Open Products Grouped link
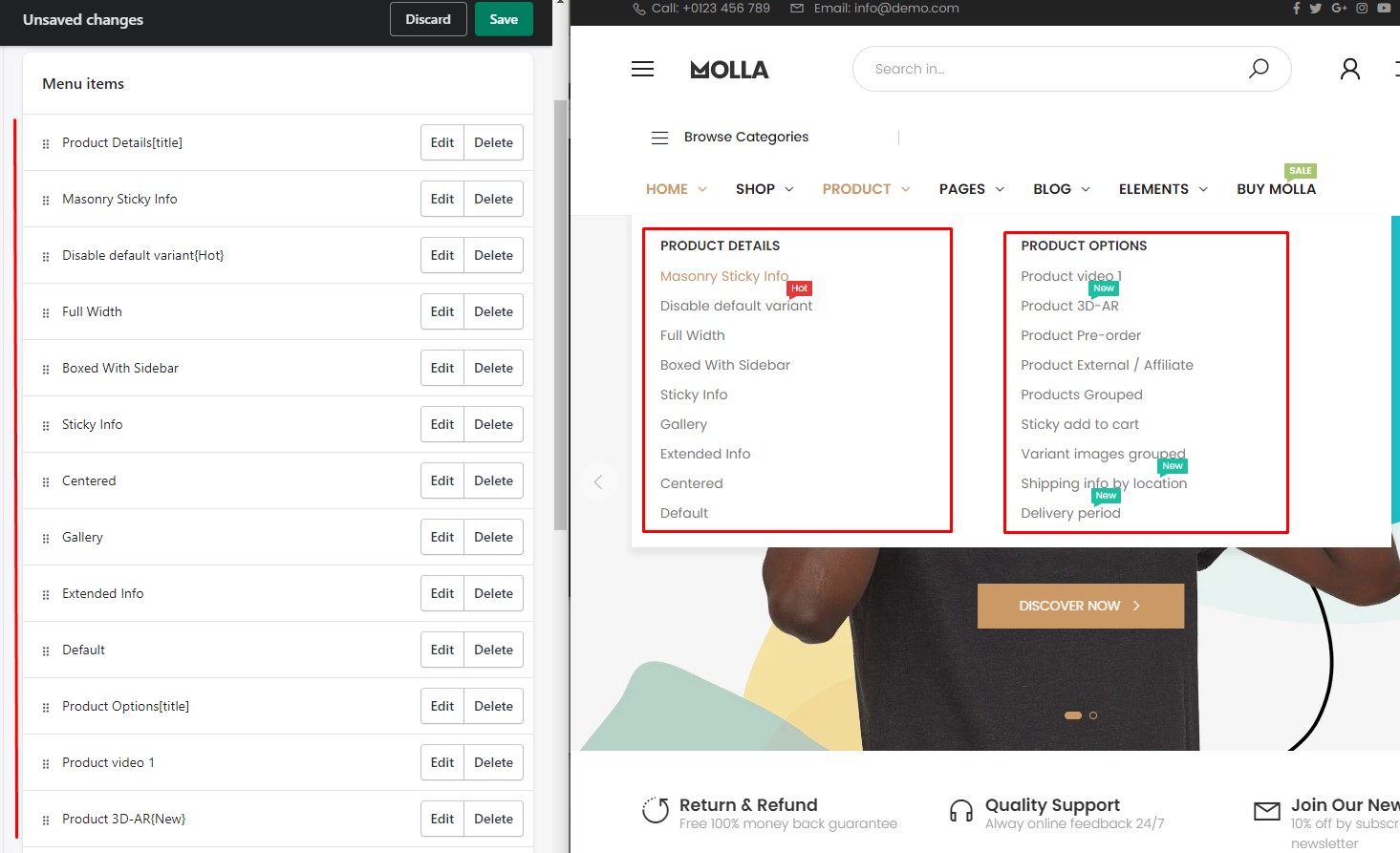The image size is (1400, 853). pos(1082,395)
